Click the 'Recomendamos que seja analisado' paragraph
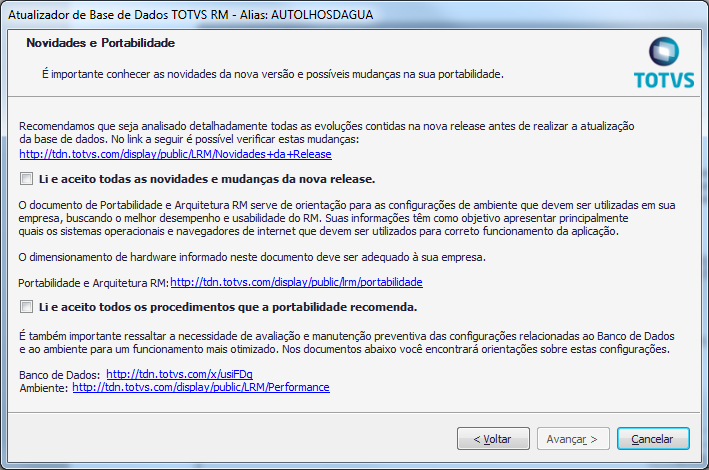Screen dimensions: 709x470 (326, 133)
